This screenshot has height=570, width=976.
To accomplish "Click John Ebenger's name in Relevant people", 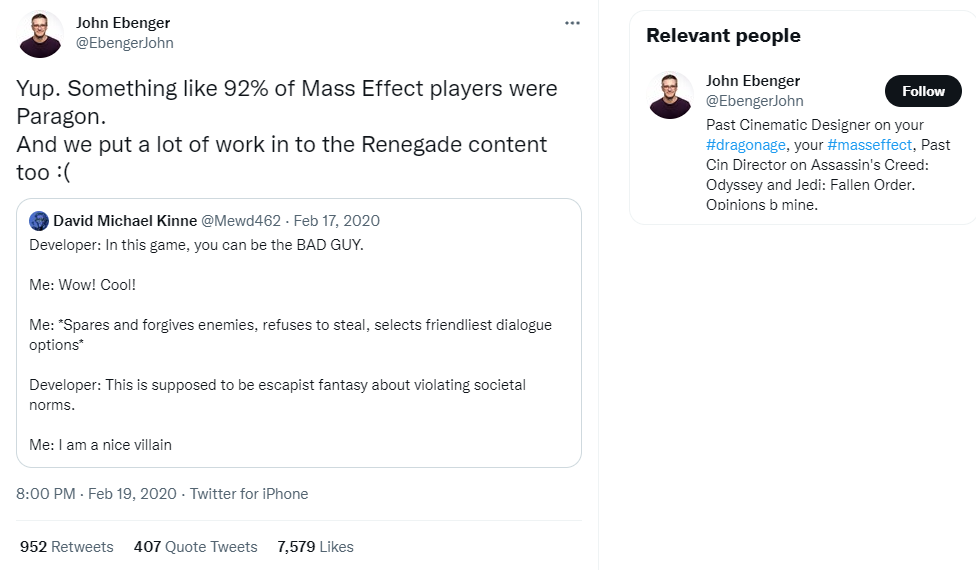I will tap(753, 81).
